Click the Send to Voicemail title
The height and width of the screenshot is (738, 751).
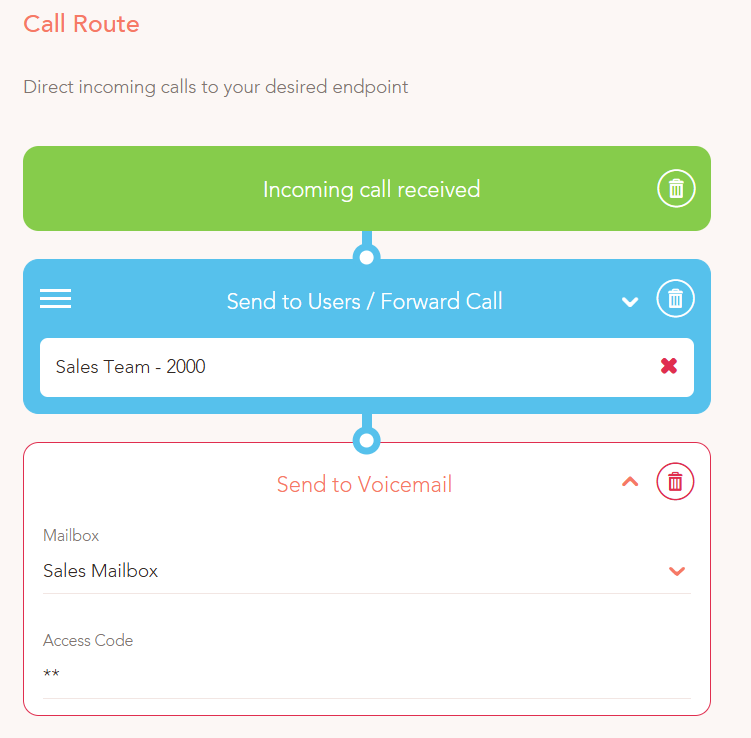364,484
